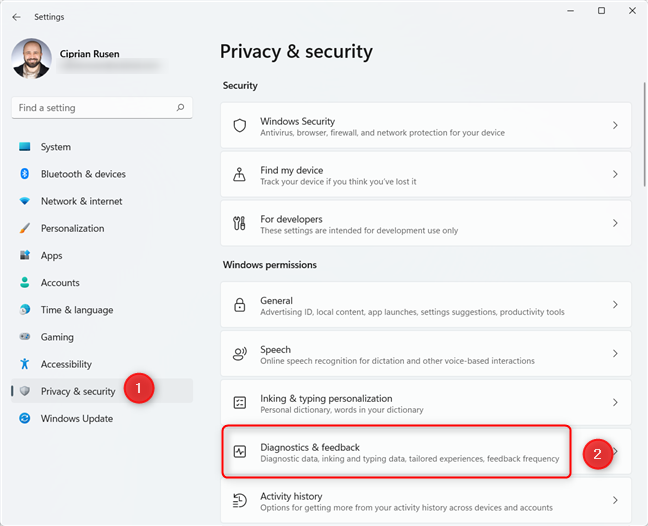Expand Windows Security with its chevron
648x526 pixels.
[x=615, y=125]
